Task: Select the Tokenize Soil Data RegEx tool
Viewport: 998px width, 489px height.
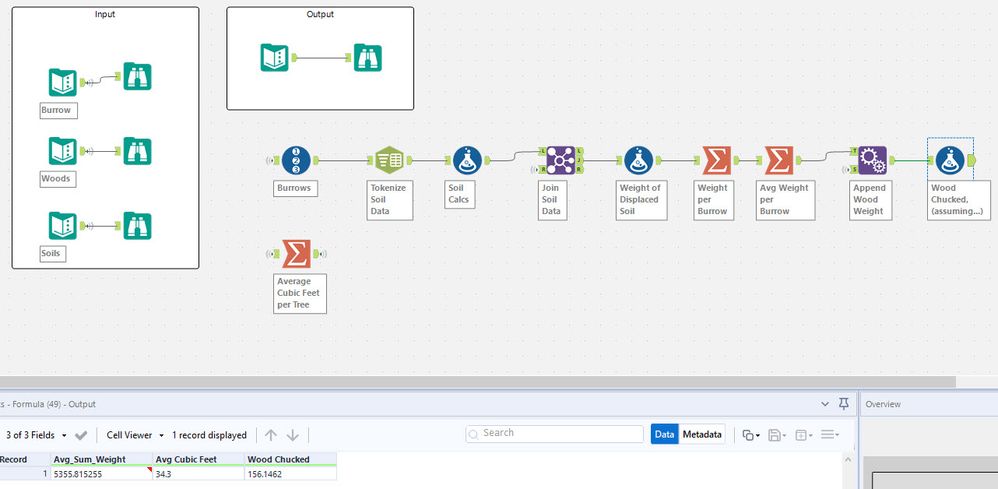Action: coord(390,160)
